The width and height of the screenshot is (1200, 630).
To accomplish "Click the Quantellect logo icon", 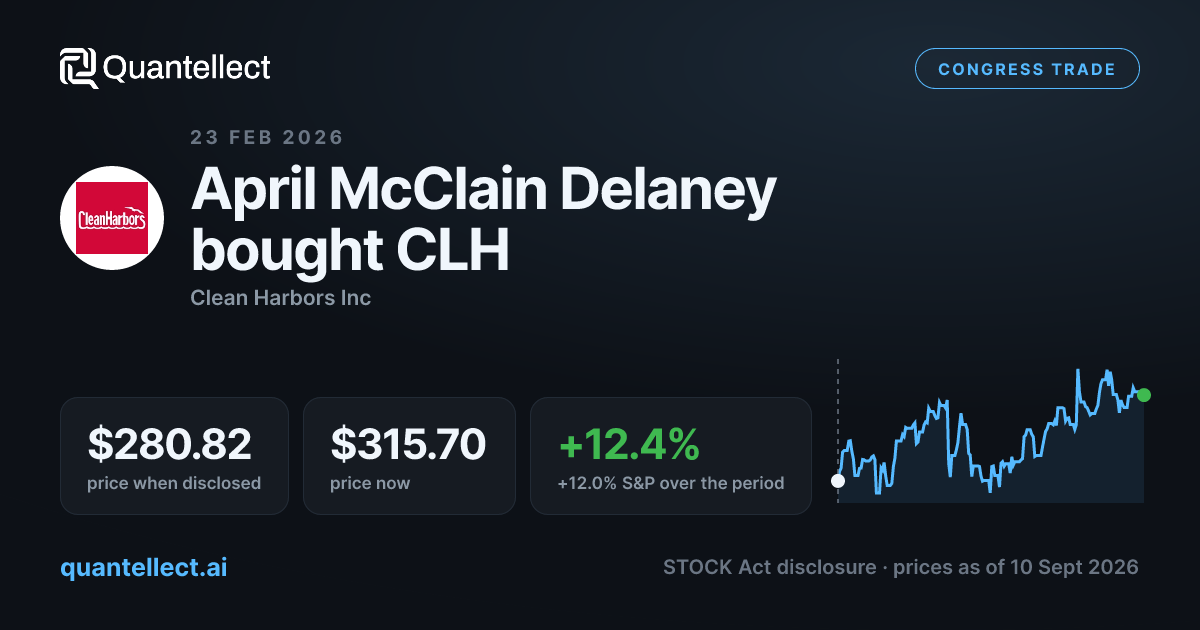I will coord(78,68).
